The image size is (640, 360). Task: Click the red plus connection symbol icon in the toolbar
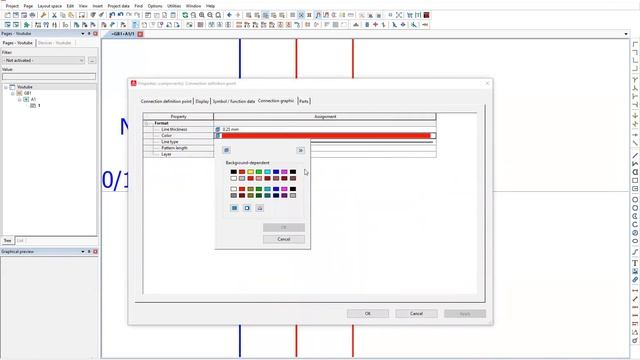point(376,25)
